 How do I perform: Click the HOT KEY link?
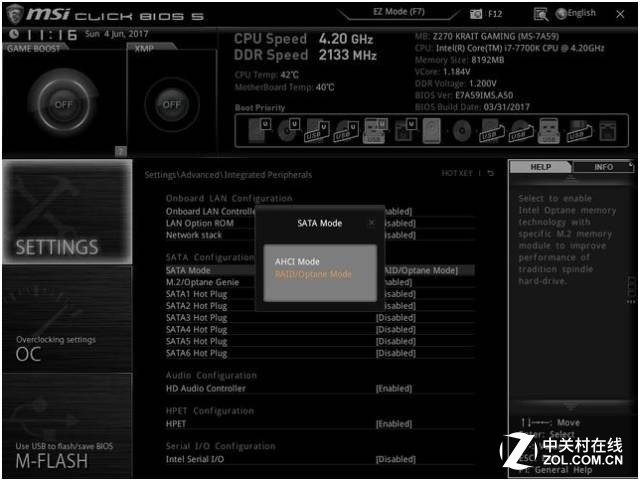(x=457, y=173)
